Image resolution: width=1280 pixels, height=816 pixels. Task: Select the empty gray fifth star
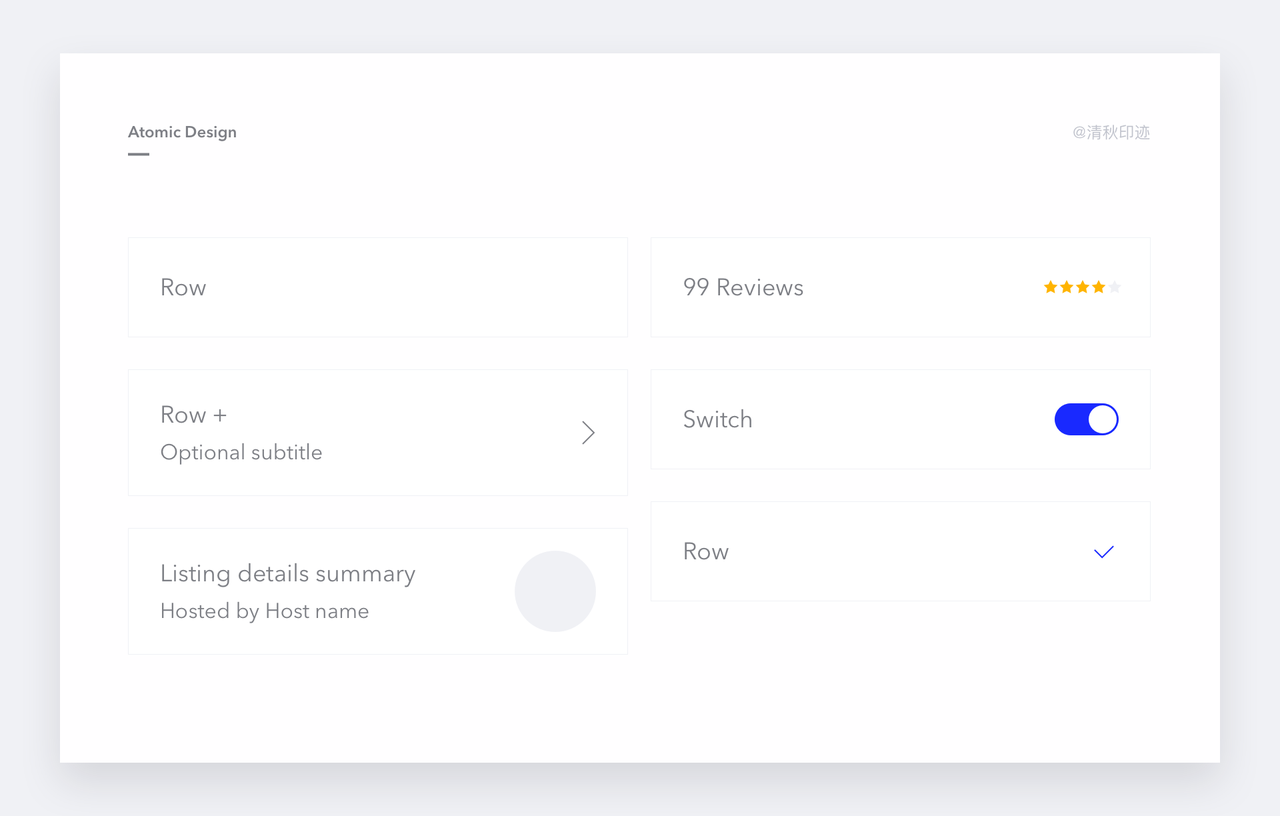point(1115,287)
